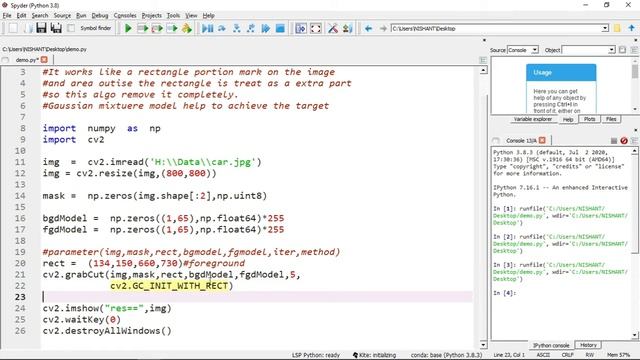Stop debugging with the blue square
Image resolution: width=640 pixels, height=360 pixels.
point(280,28)
